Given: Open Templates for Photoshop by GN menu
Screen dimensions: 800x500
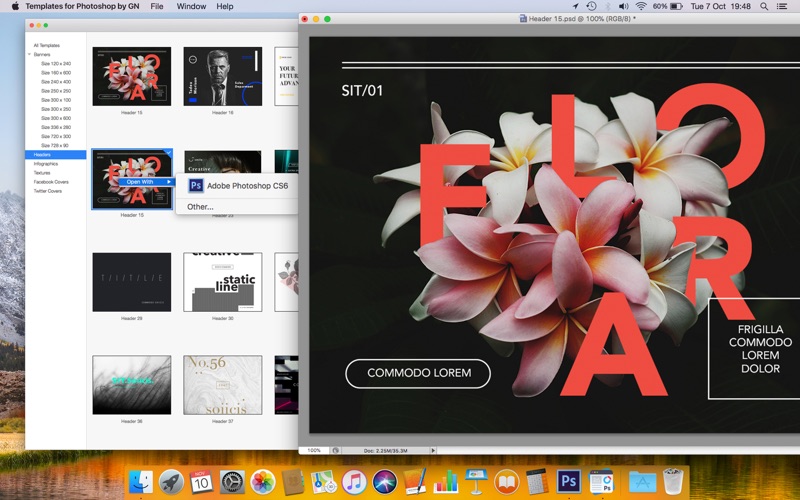Looking at the screenshot, I should click(82, 6).
